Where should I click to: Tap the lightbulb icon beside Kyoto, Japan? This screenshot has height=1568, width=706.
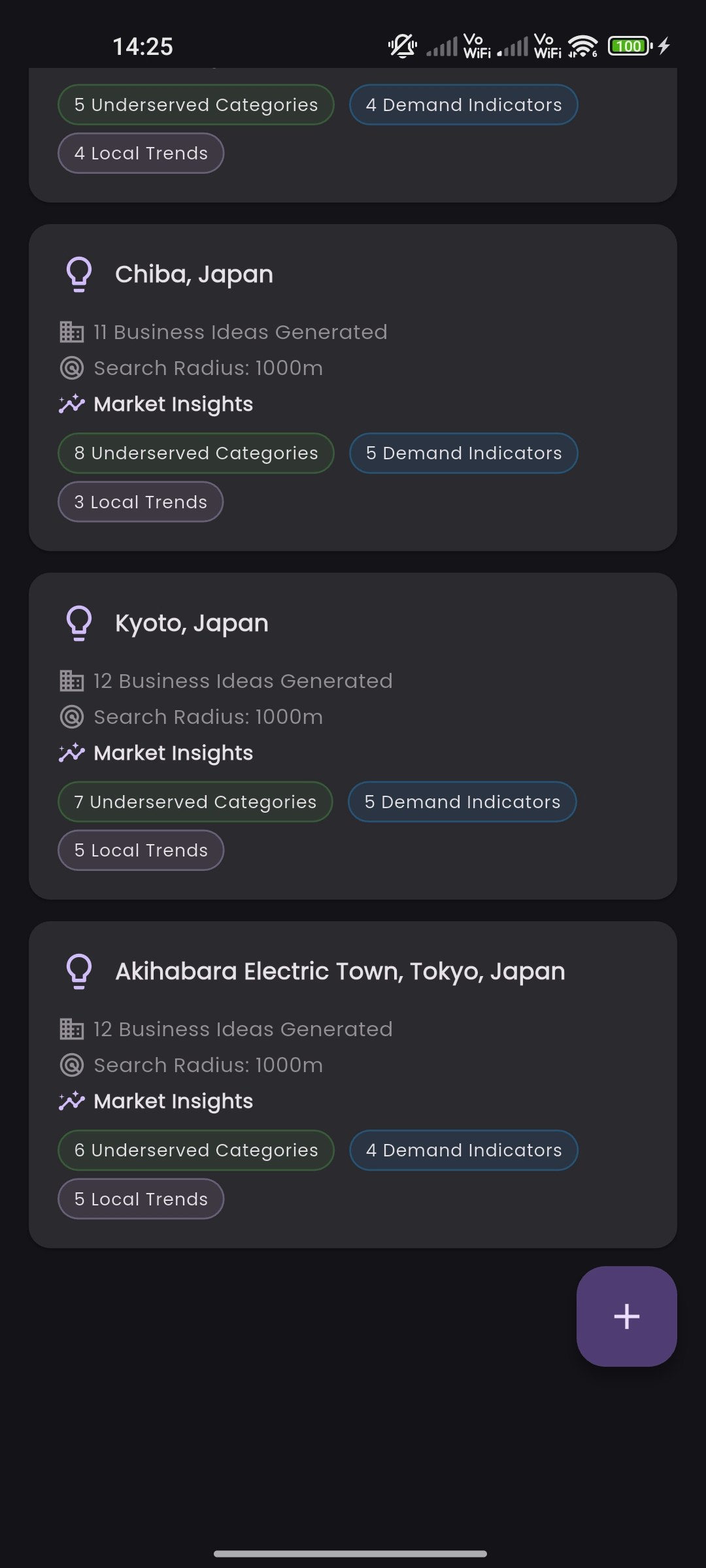point(79,623)
